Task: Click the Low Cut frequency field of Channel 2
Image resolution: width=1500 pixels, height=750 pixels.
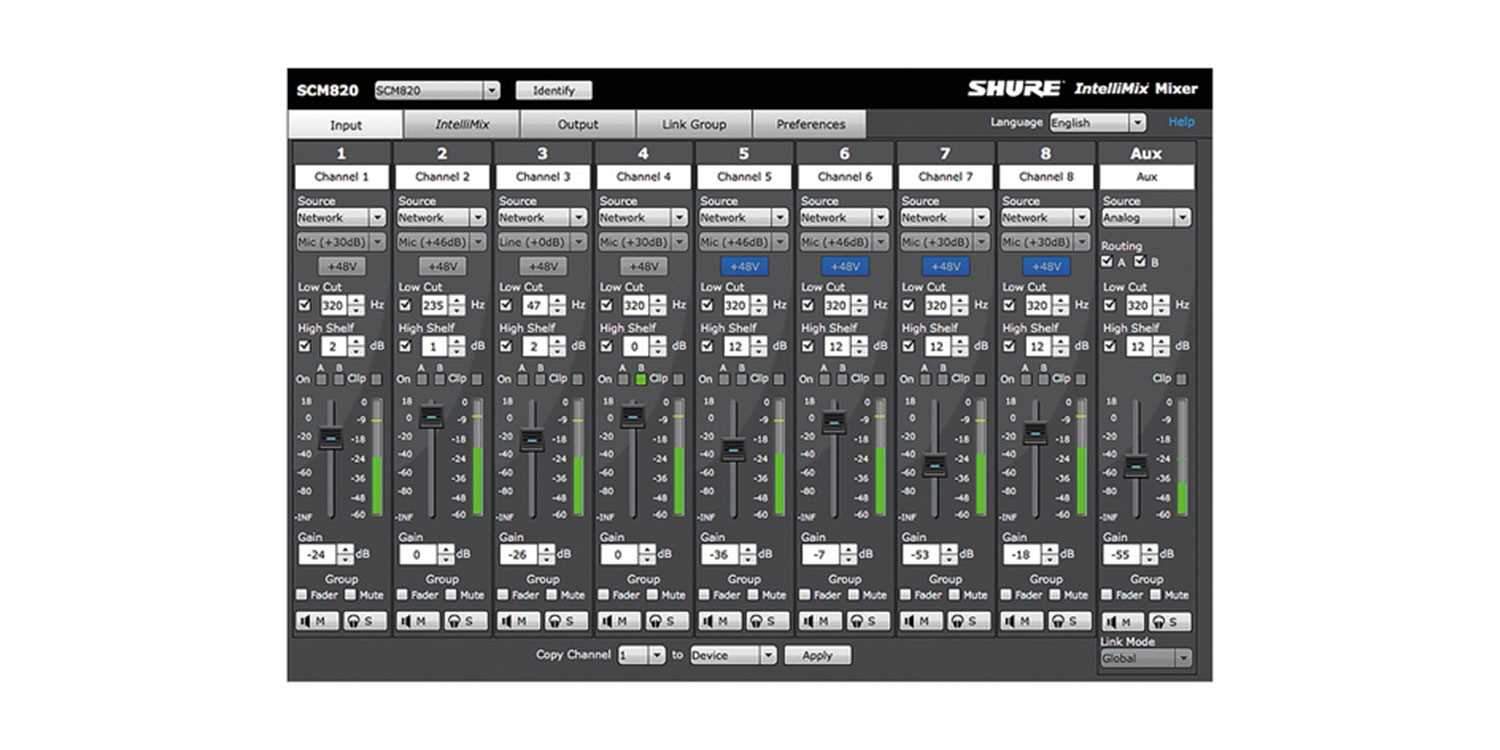Action: (x=434, y=305)
